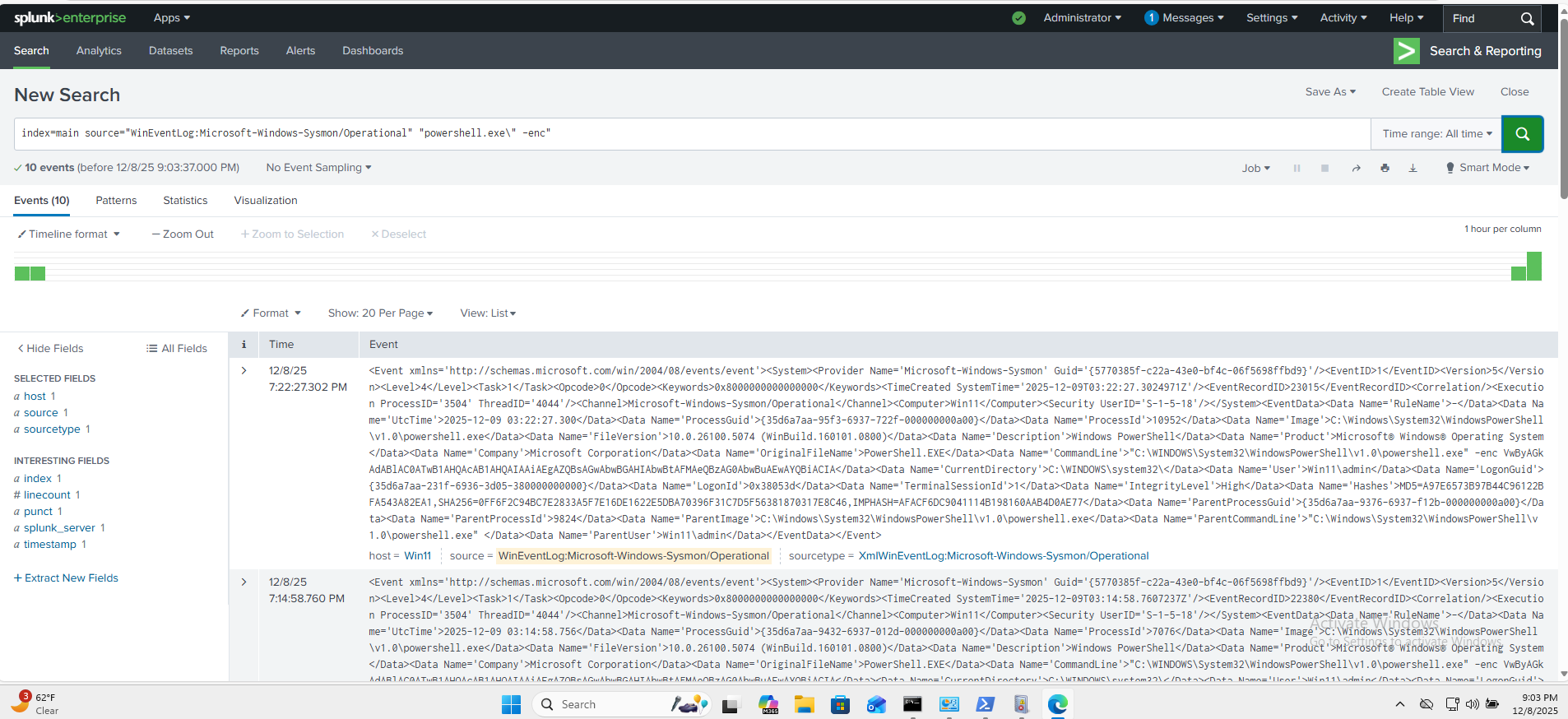Open Analytics in navigation bar

coord(99,51)
